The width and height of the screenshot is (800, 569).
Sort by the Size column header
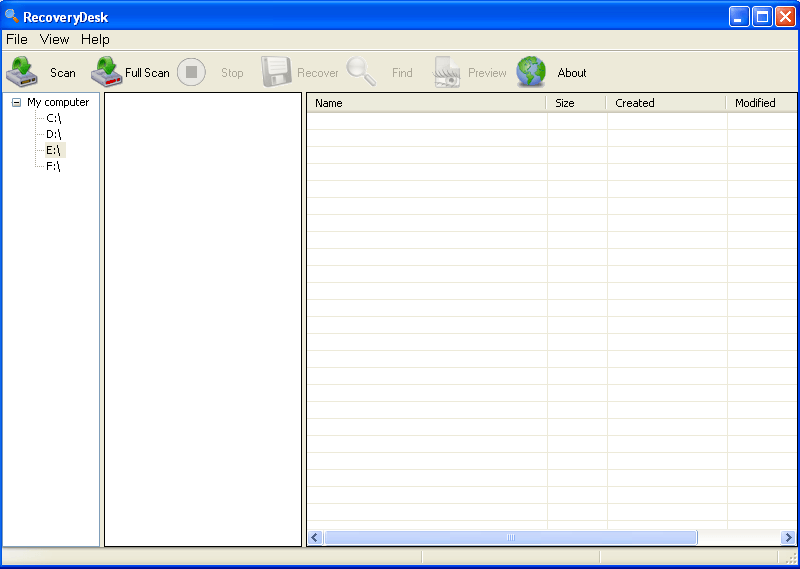pos(577,103)
